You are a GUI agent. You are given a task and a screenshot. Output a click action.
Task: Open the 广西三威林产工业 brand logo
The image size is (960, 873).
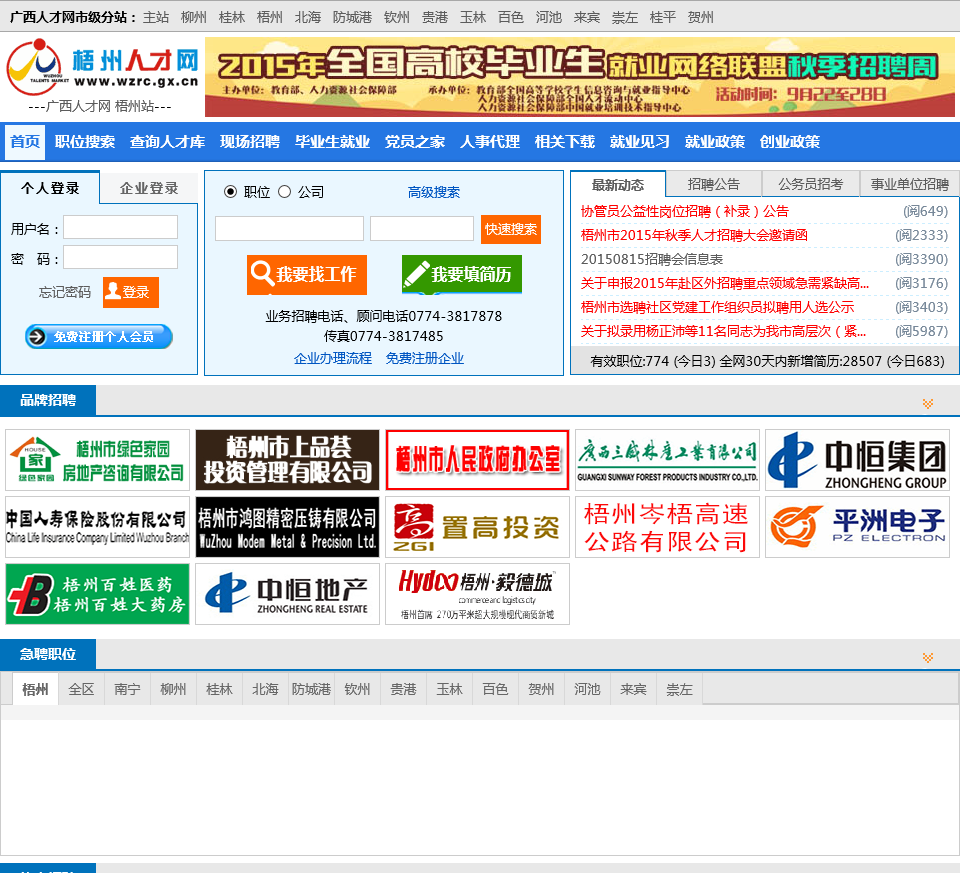[x=667, y=460]
